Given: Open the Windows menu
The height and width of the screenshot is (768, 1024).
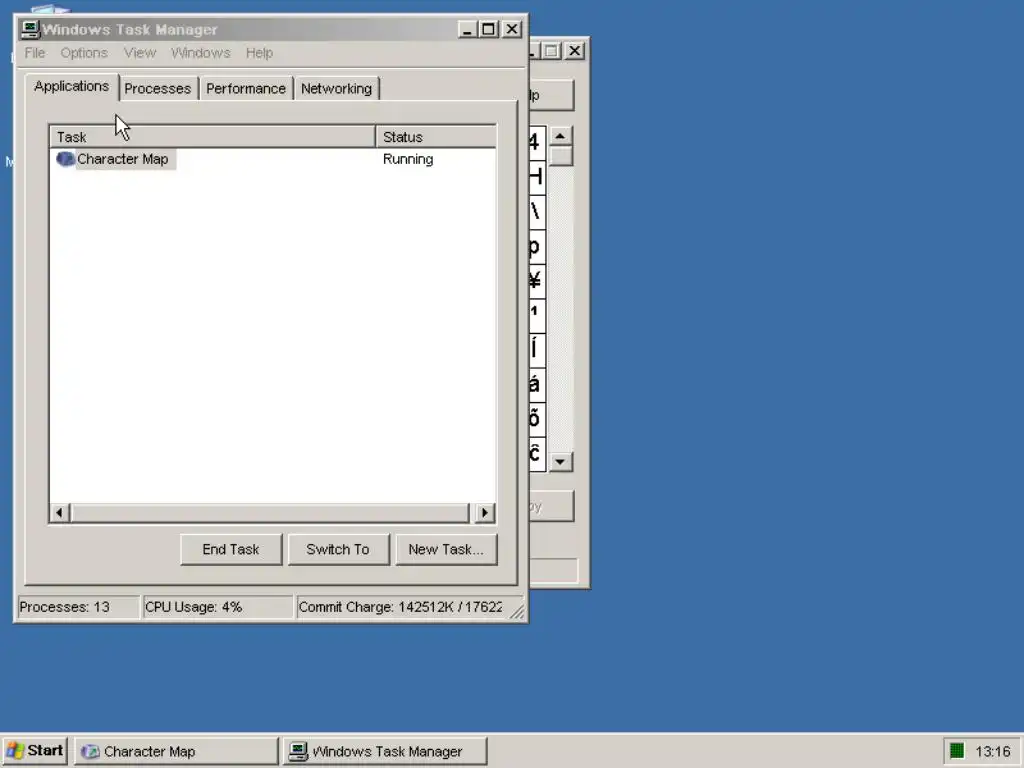Looking at the screenshot, I should click(200, 53).
